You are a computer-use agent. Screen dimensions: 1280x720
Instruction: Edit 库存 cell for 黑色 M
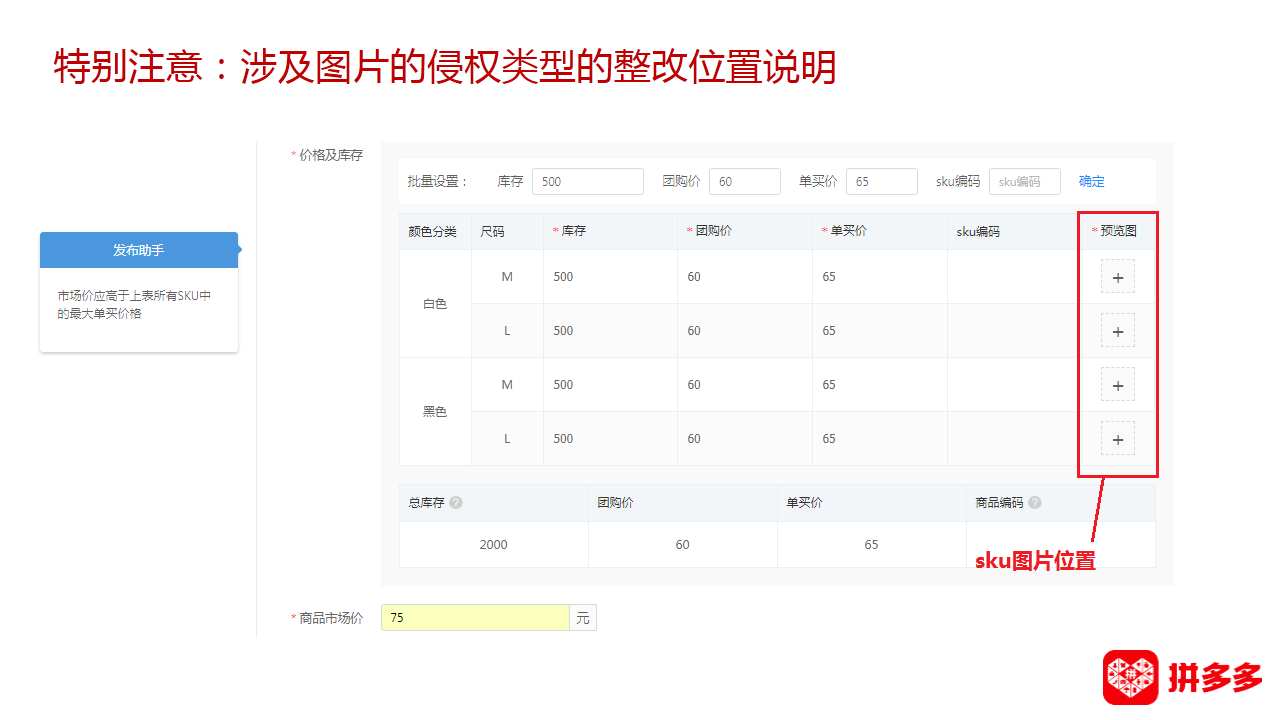click(610, 385)
